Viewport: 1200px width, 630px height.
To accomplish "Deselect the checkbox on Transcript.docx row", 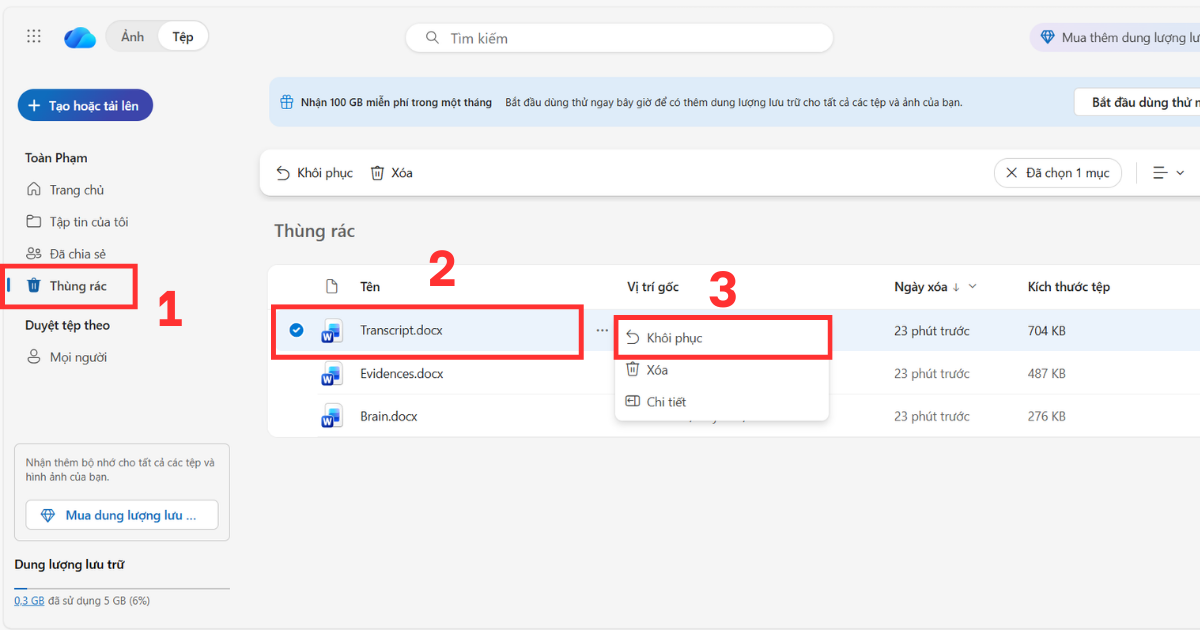I will (x=295, y=331).
